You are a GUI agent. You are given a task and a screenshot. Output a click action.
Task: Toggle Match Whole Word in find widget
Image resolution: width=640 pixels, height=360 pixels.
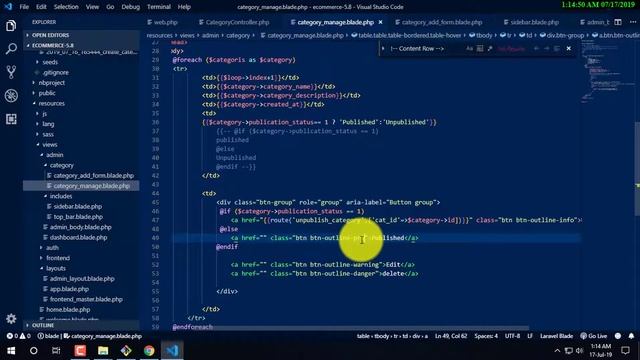pyautogui.click(x=480, y=49)
